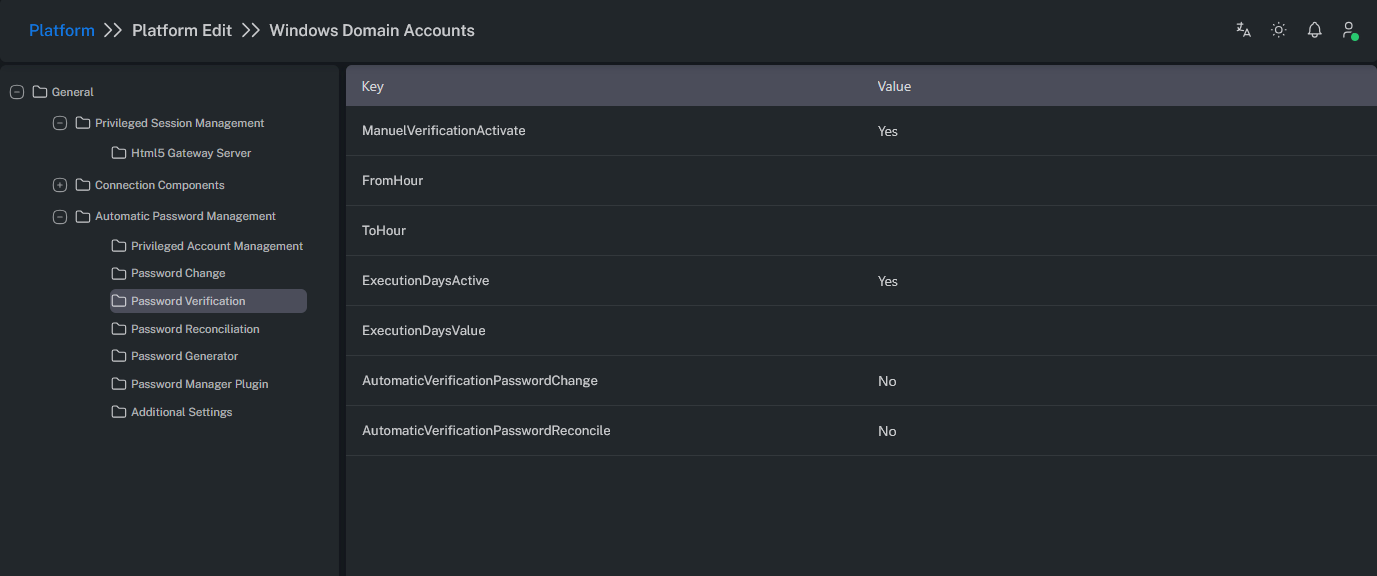Screen dimensions: 1377x576
Task: Collapse the Privileged Session Management node
Action: pyautogui.click(x=59, y=123)
